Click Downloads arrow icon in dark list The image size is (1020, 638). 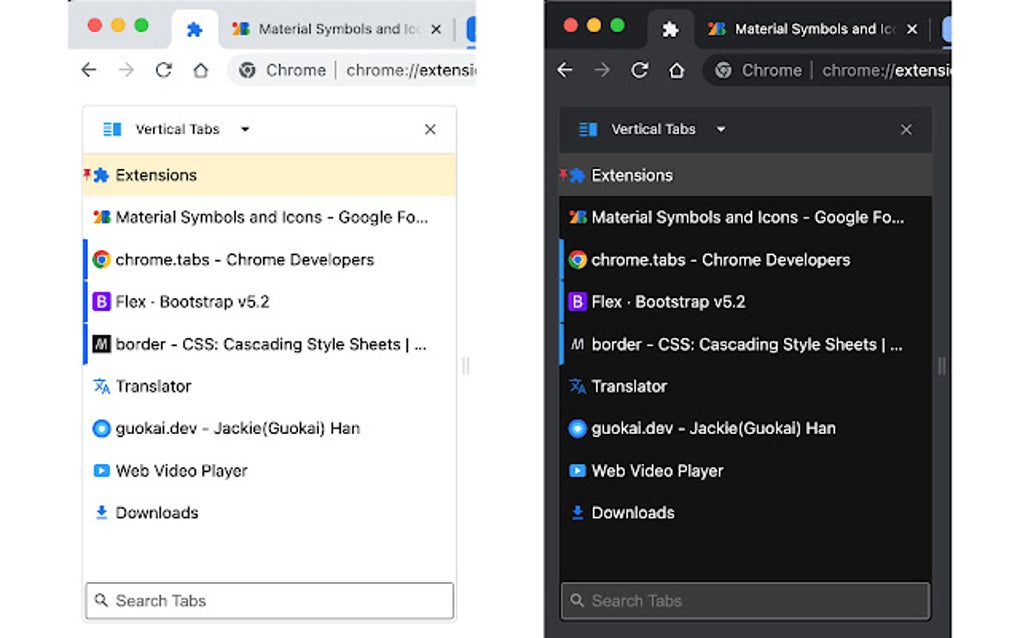(x=577, y=513)
